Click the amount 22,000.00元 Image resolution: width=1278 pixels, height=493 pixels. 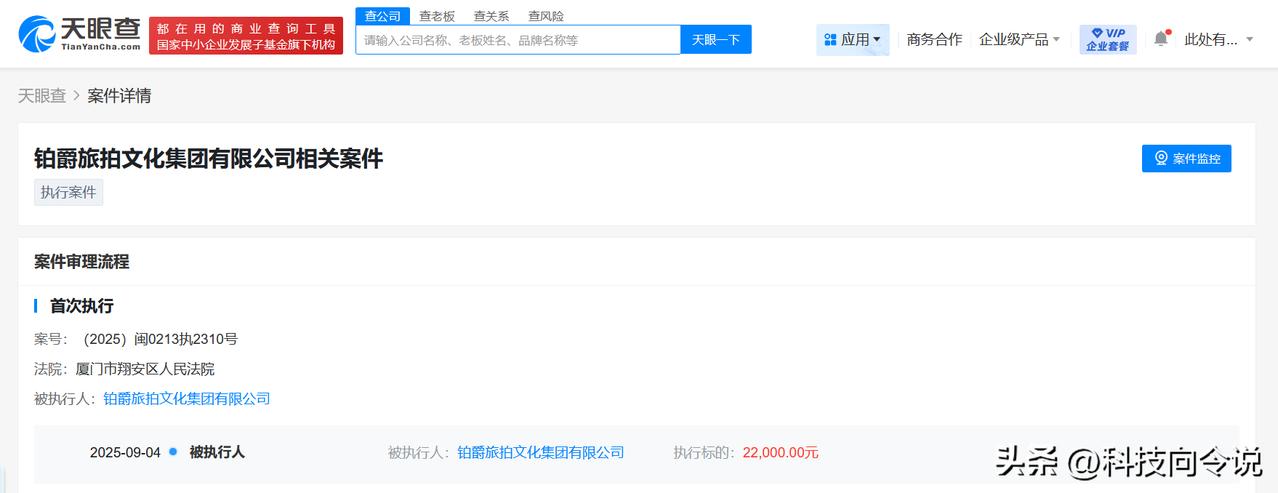point(781,452)
